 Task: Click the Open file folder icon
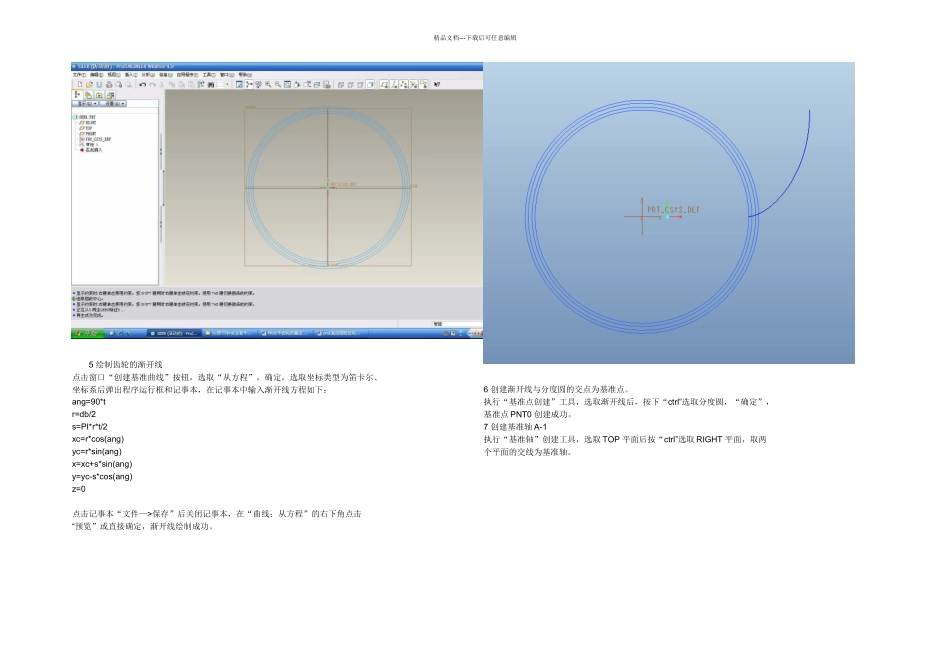tap(89, 84)
